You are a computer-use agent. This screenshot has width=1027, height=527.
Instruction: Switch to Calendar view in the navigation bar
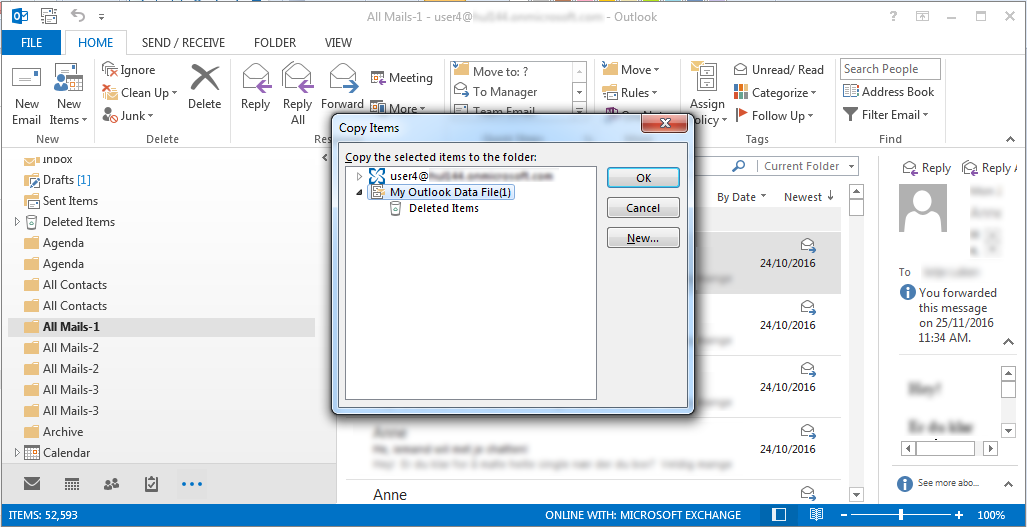click(72, 484)
